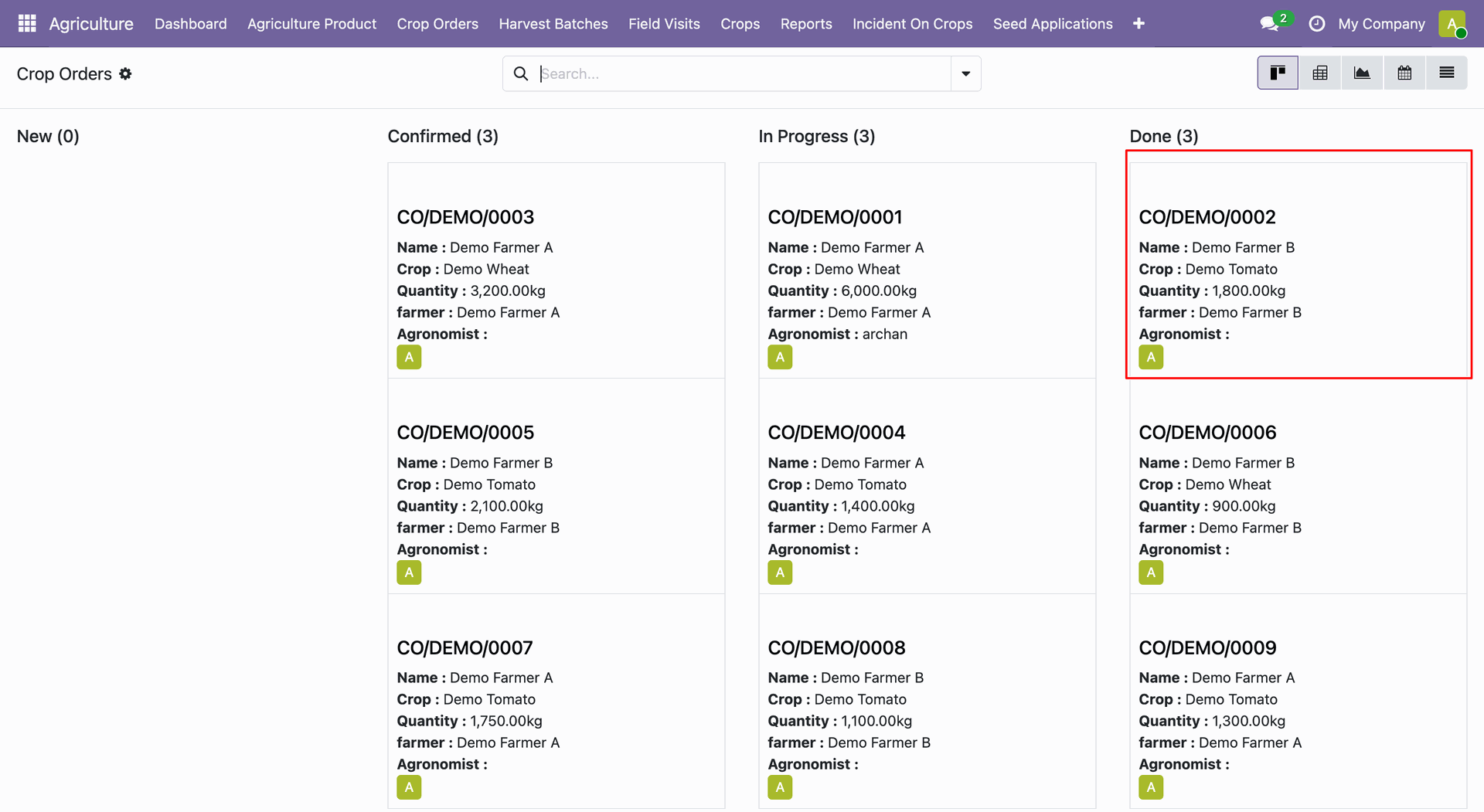1484x812 pixels.
Task: Open the Seed Applications menu
Action: point(1053,24)
